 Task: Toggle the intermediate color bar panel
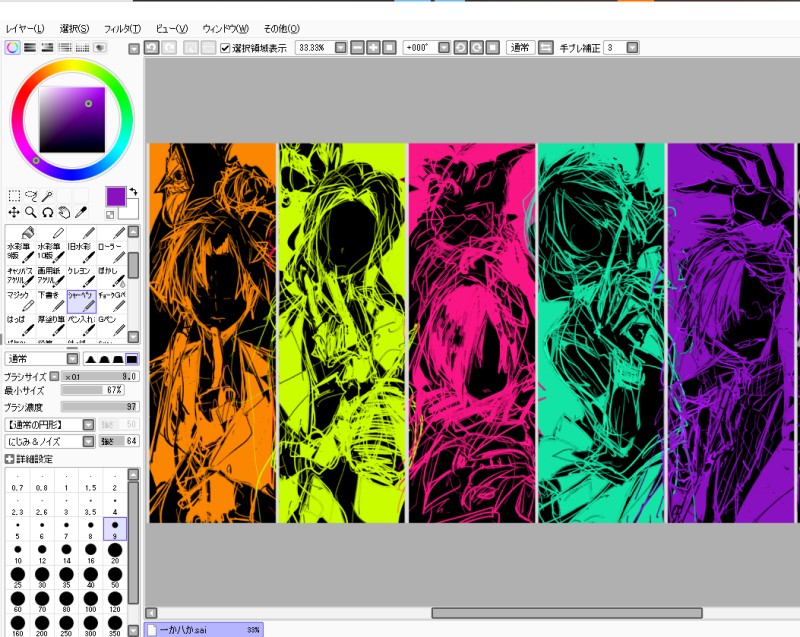pos(65,47)
